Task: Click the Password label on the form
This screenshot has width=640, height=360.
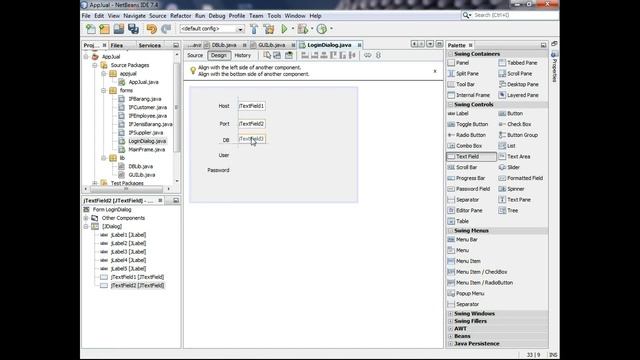Action: (218, 170)
